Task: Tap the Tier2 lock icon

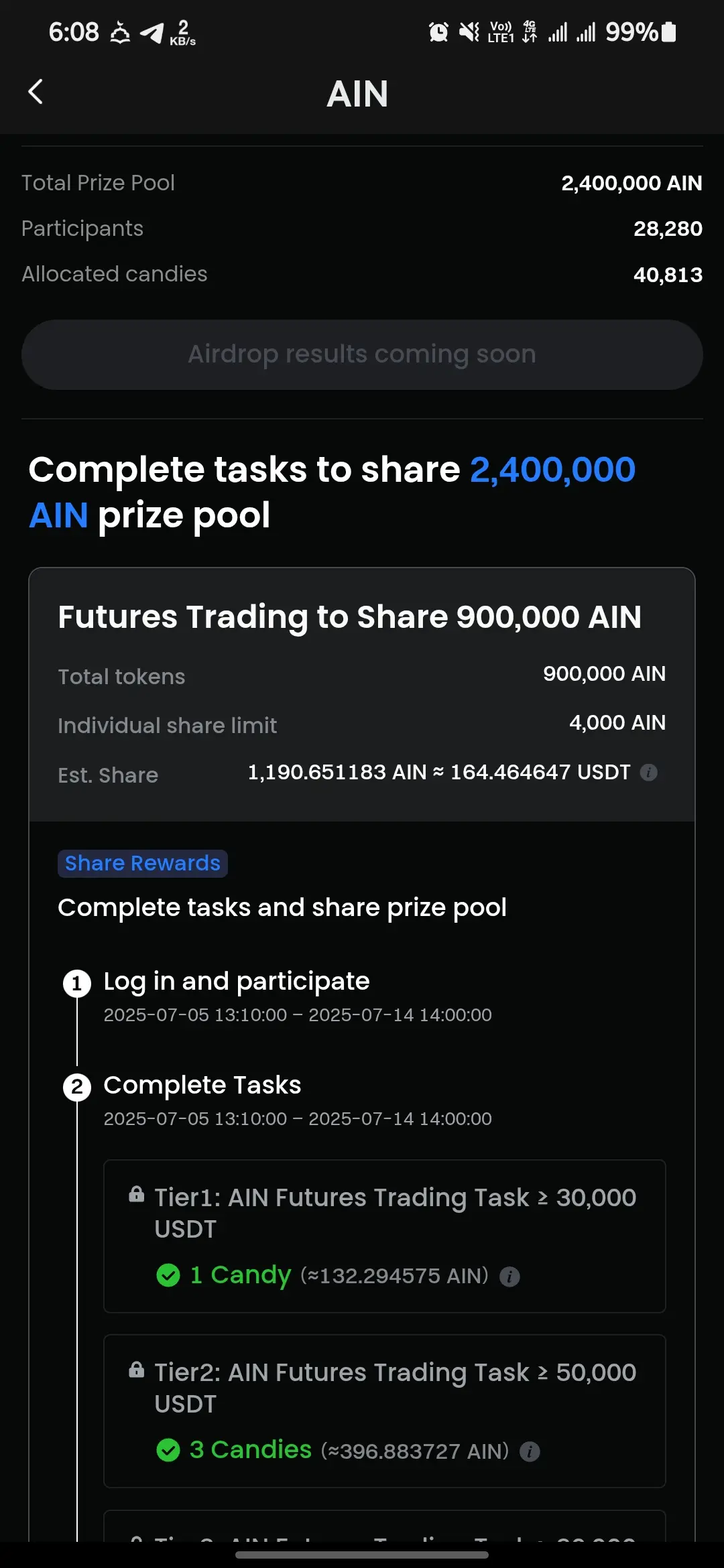Action: pos(136,1369)
